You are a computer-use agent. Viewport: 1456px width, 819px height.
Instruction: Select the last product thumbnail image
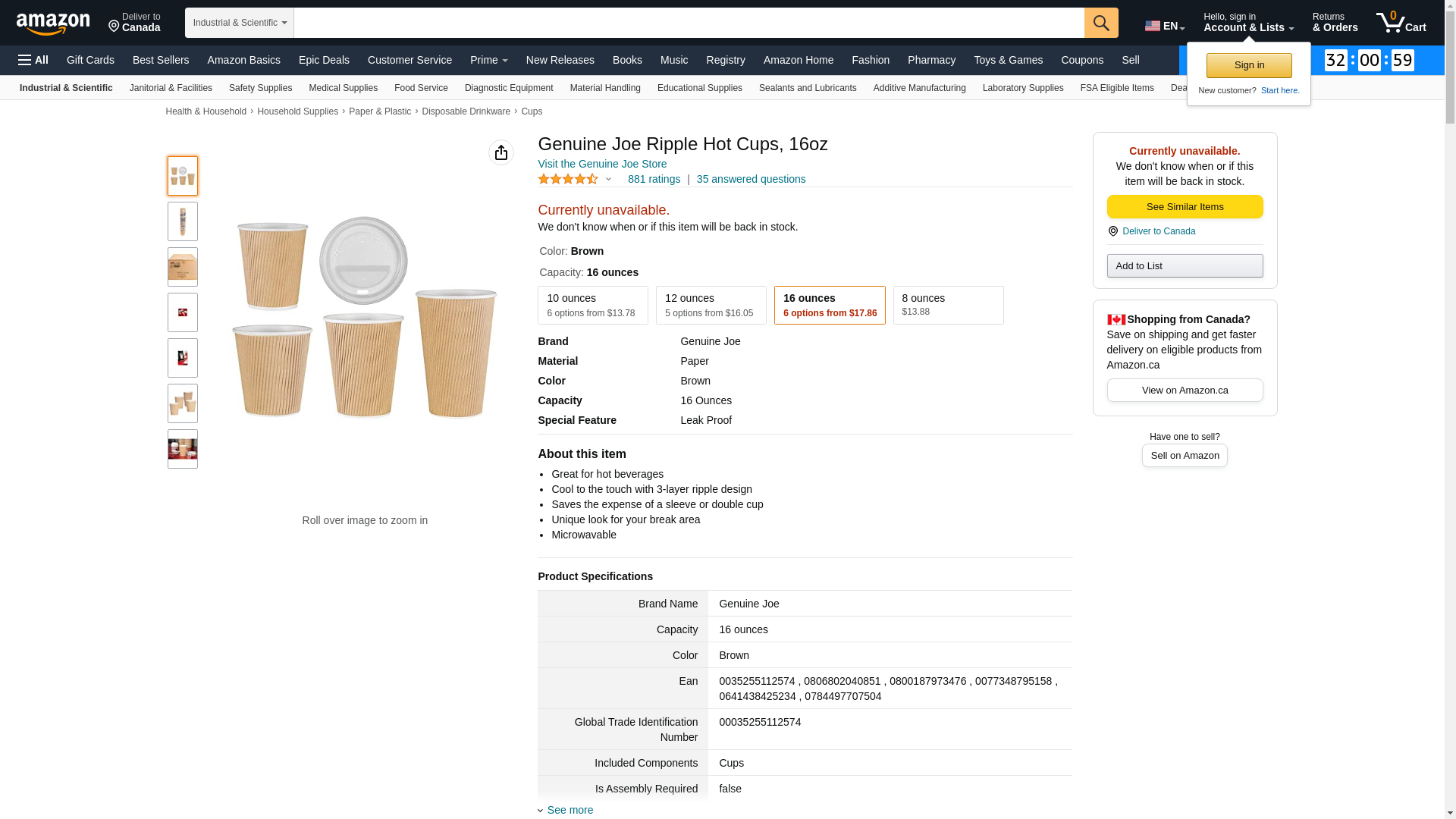click(x=183, y=449)
